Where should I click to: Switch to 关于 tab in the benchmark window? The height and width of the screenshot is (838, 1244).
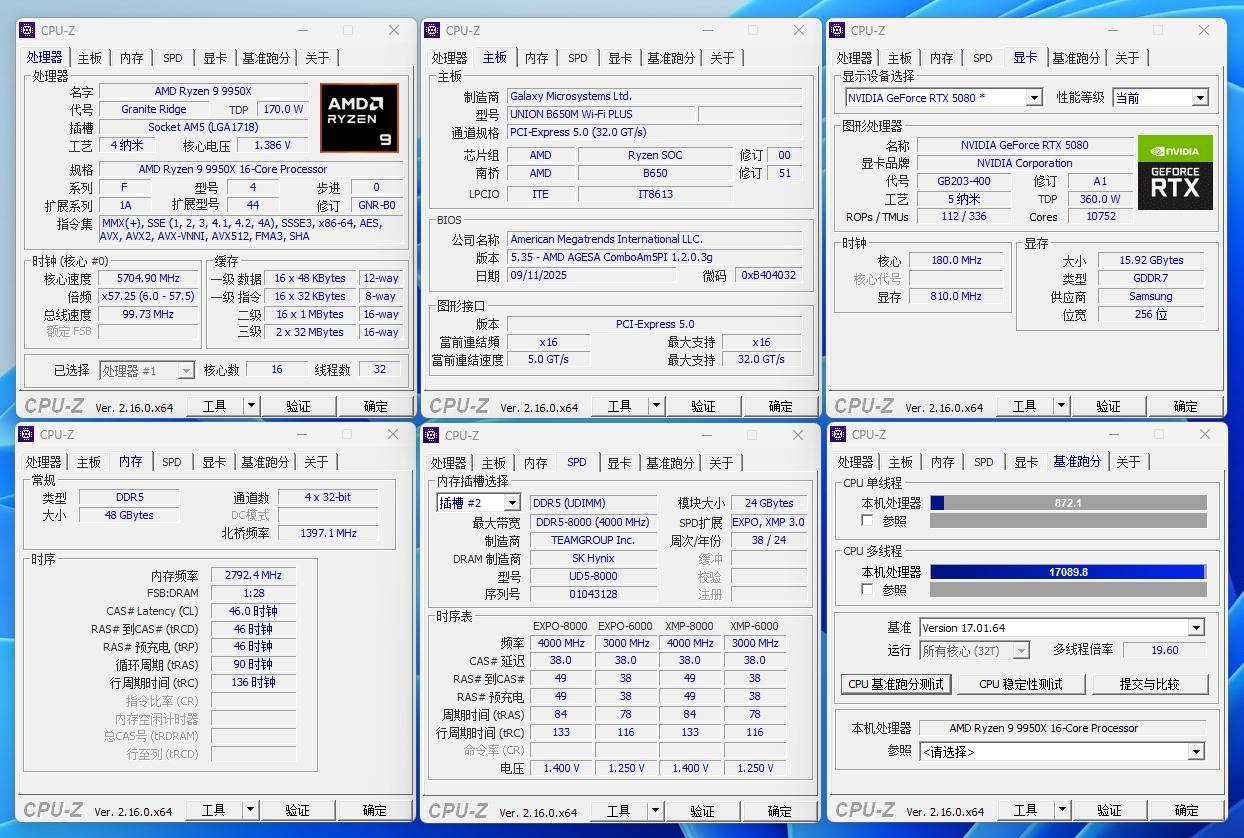[1128, 462]
